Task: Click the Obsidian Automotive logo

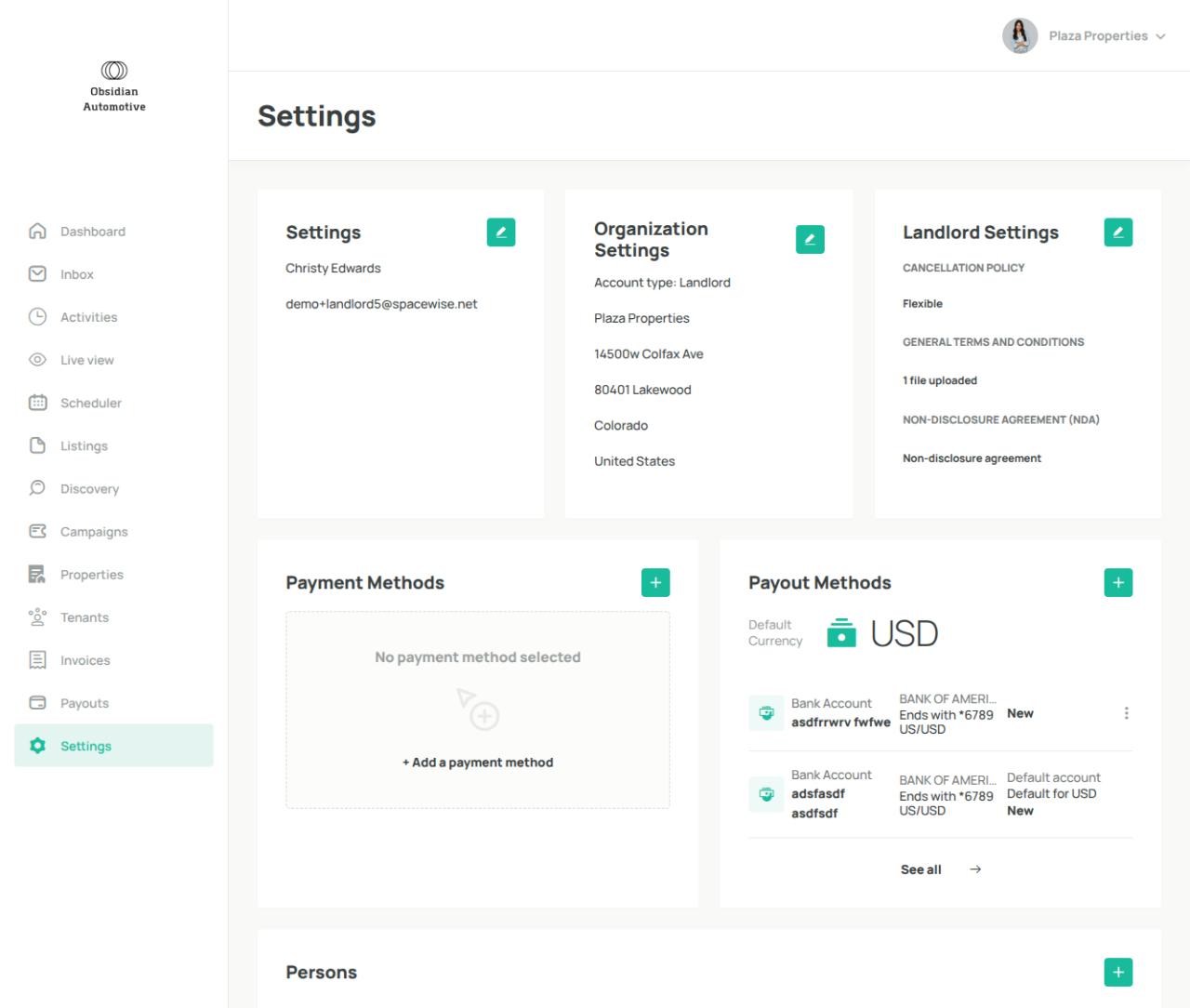Action: [114, 86]
